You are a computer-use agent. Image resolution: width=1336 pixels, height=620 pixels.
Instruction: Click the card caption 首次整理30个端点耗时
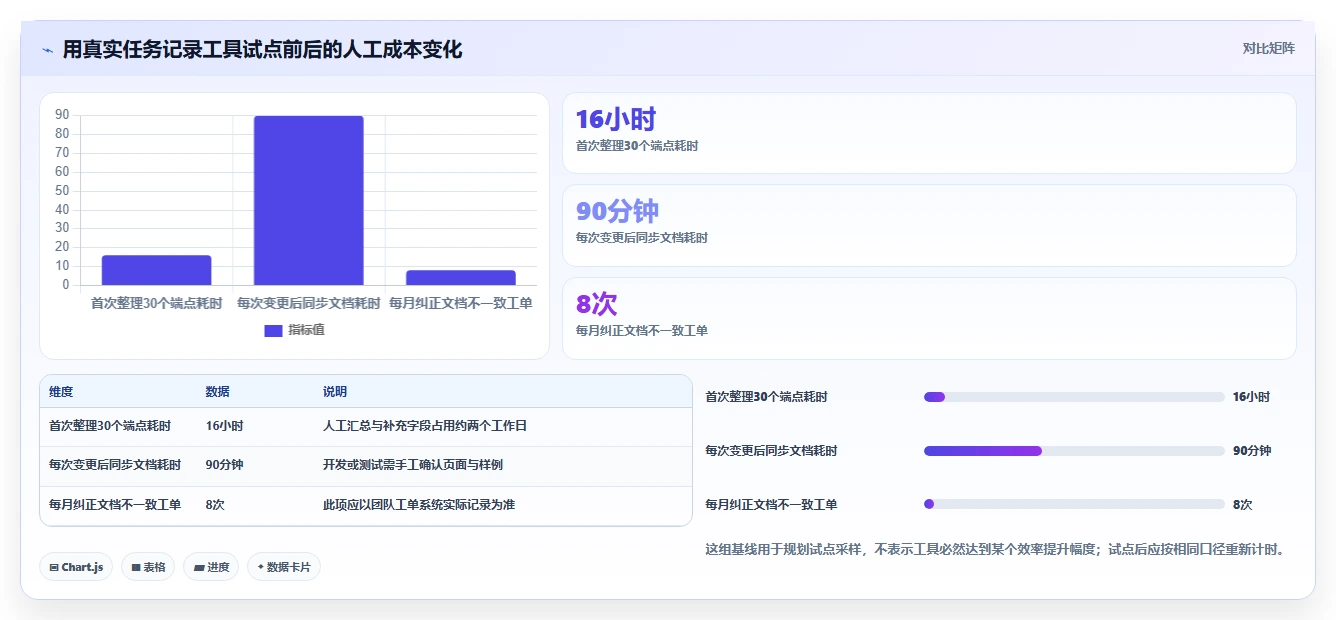(x=637, y=146)
